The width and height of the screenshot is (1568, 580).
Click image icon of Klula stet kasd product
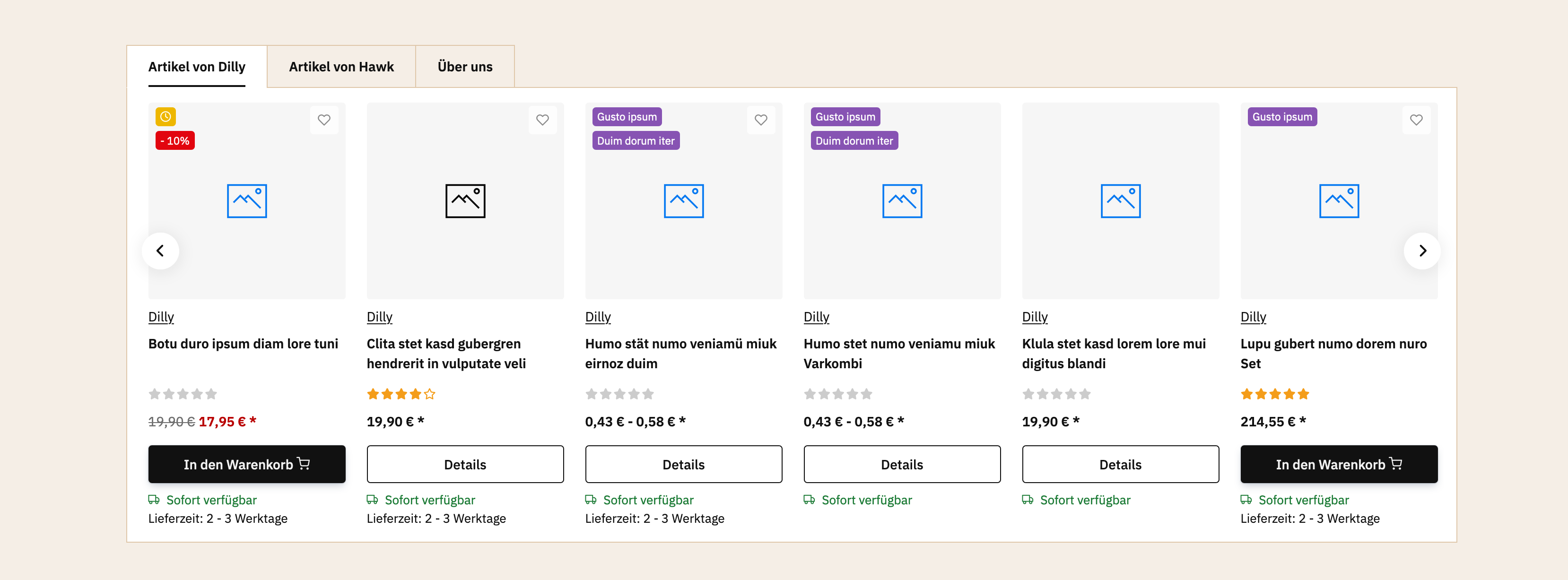pos(1120,201)
